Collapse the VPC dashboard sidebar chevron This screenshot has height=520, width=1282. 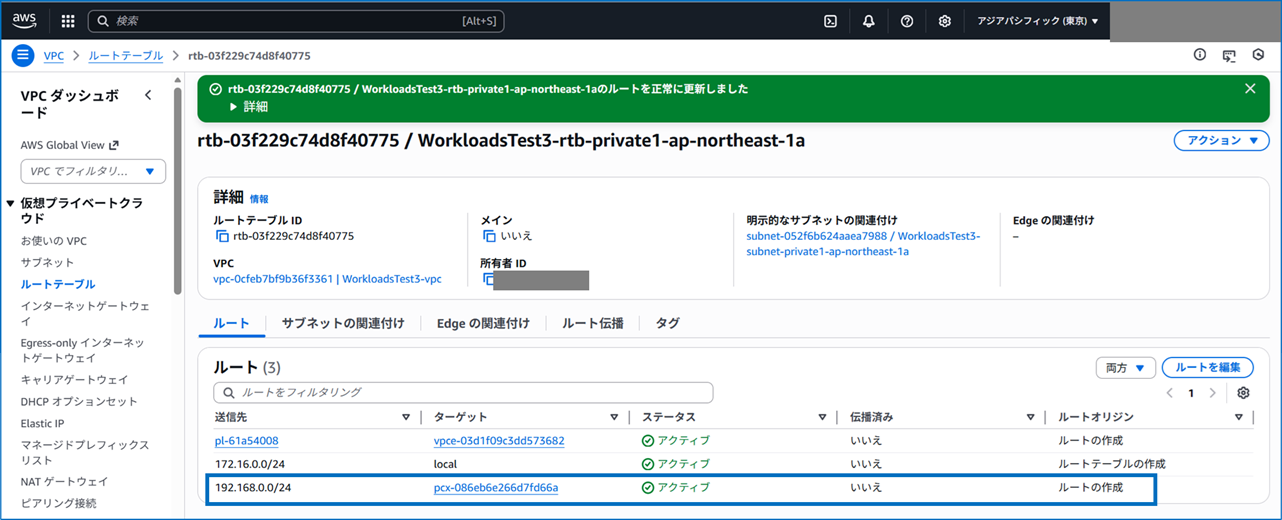pos(148,96)
